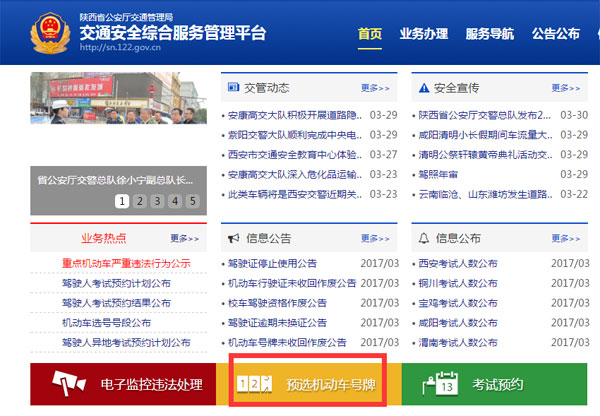The width and height of the screenshot is (600, 416).
Task: Open 驾驶人异地考试预约计划公布
Action: [x=126, y=343]
